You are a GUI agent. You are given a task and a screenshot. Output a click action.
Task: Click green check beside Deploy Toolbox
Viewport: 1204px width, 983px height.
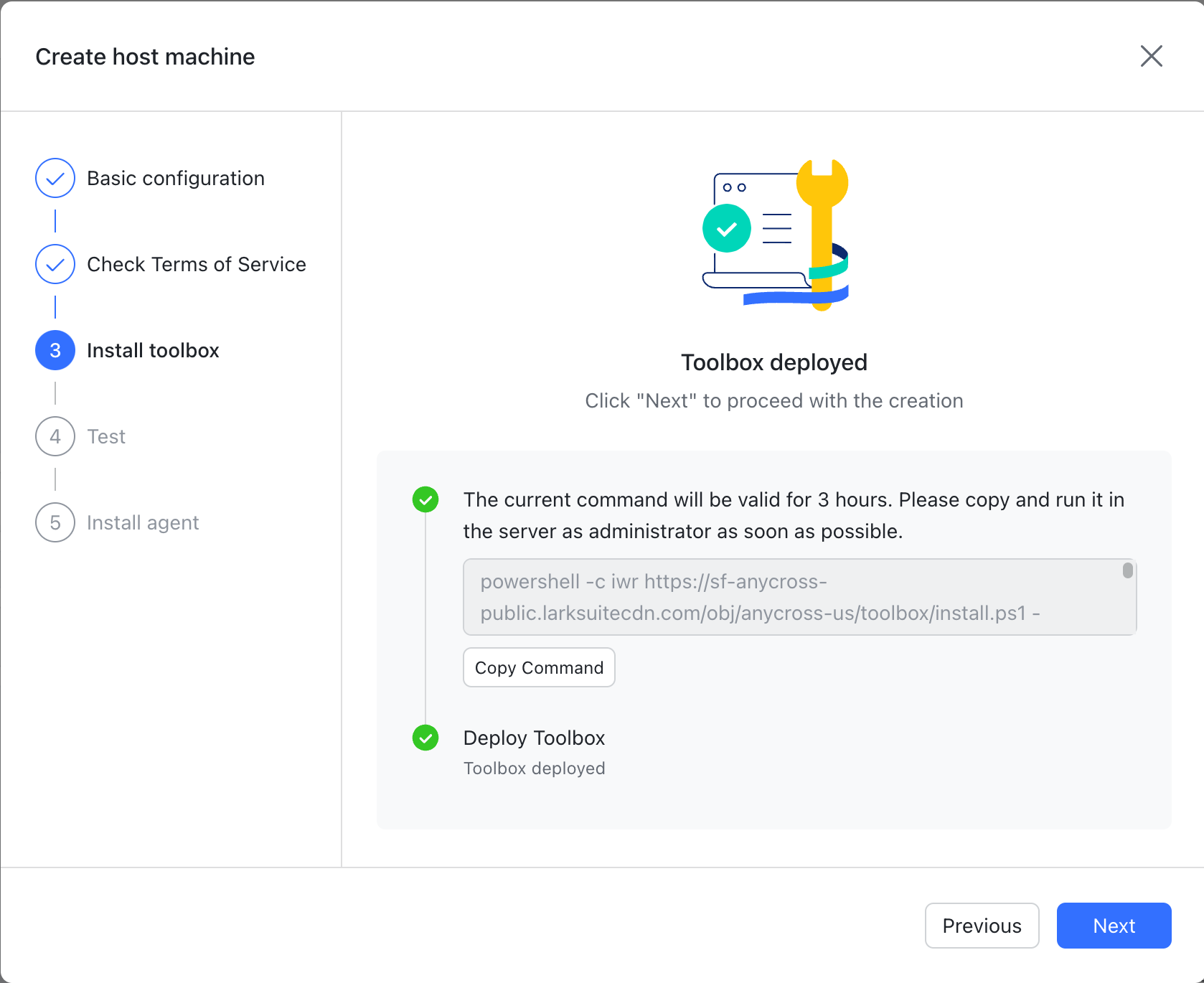[x=425, y=738]
